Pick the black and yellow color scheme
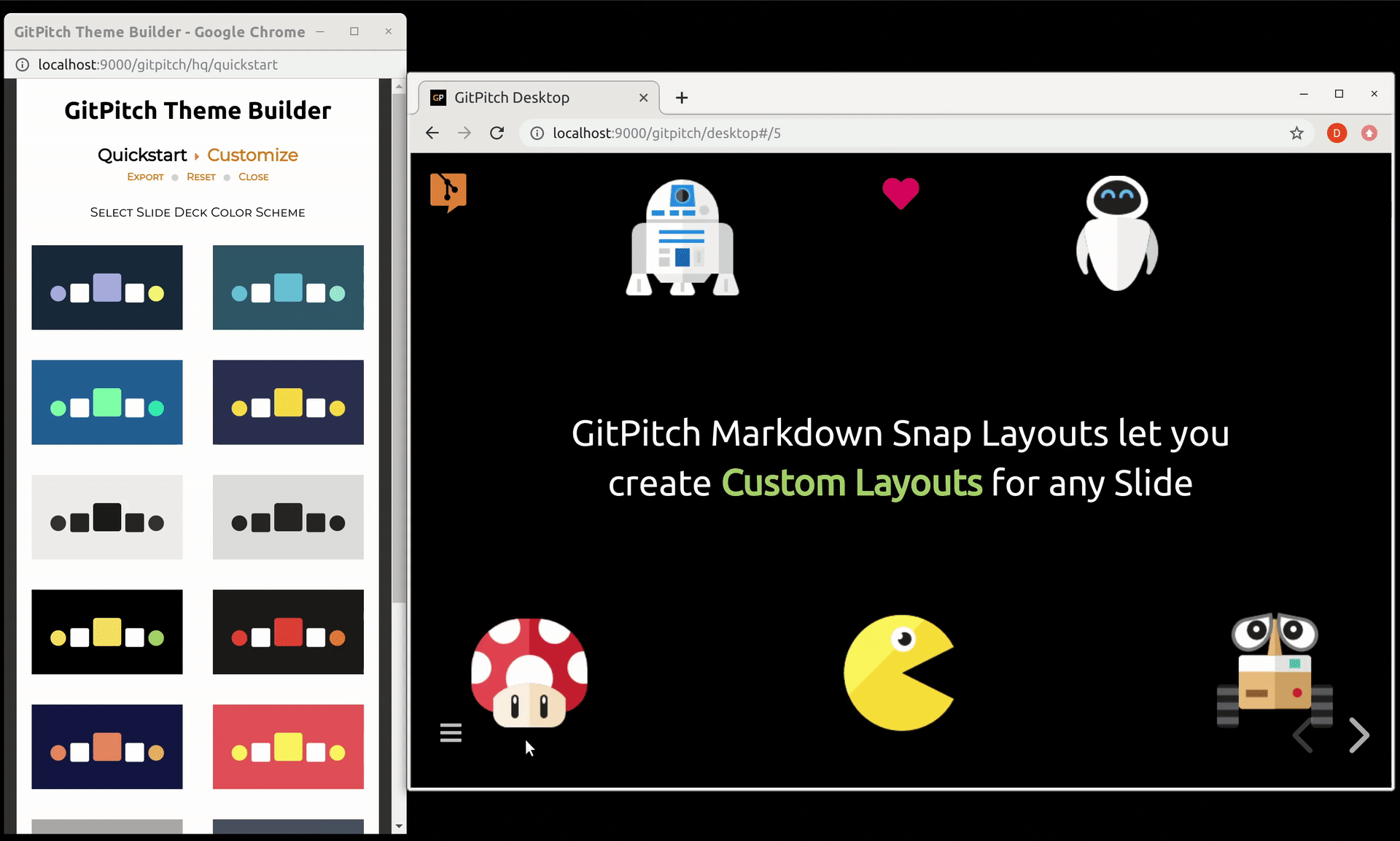This screenshot has width=1400, height=841. coord(107,632)
